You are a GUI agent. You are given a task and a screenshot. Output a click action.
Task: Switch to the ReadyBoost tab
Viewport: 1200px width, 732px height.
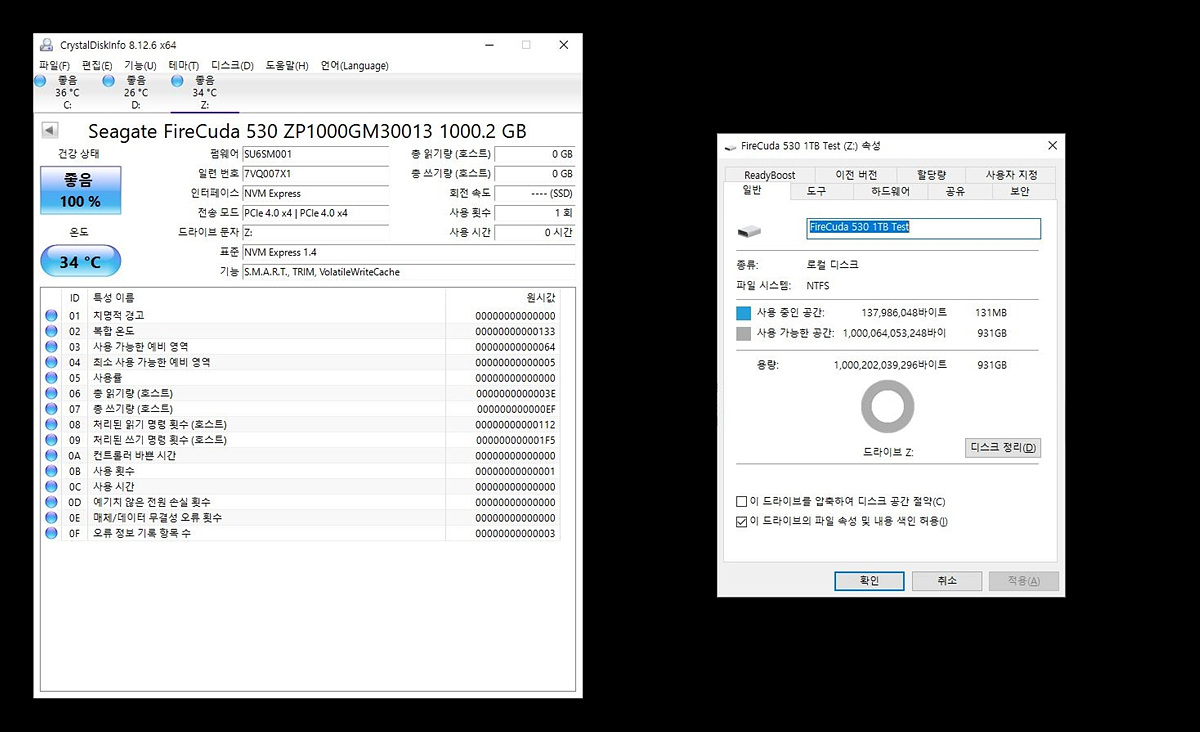click(770, 175)
